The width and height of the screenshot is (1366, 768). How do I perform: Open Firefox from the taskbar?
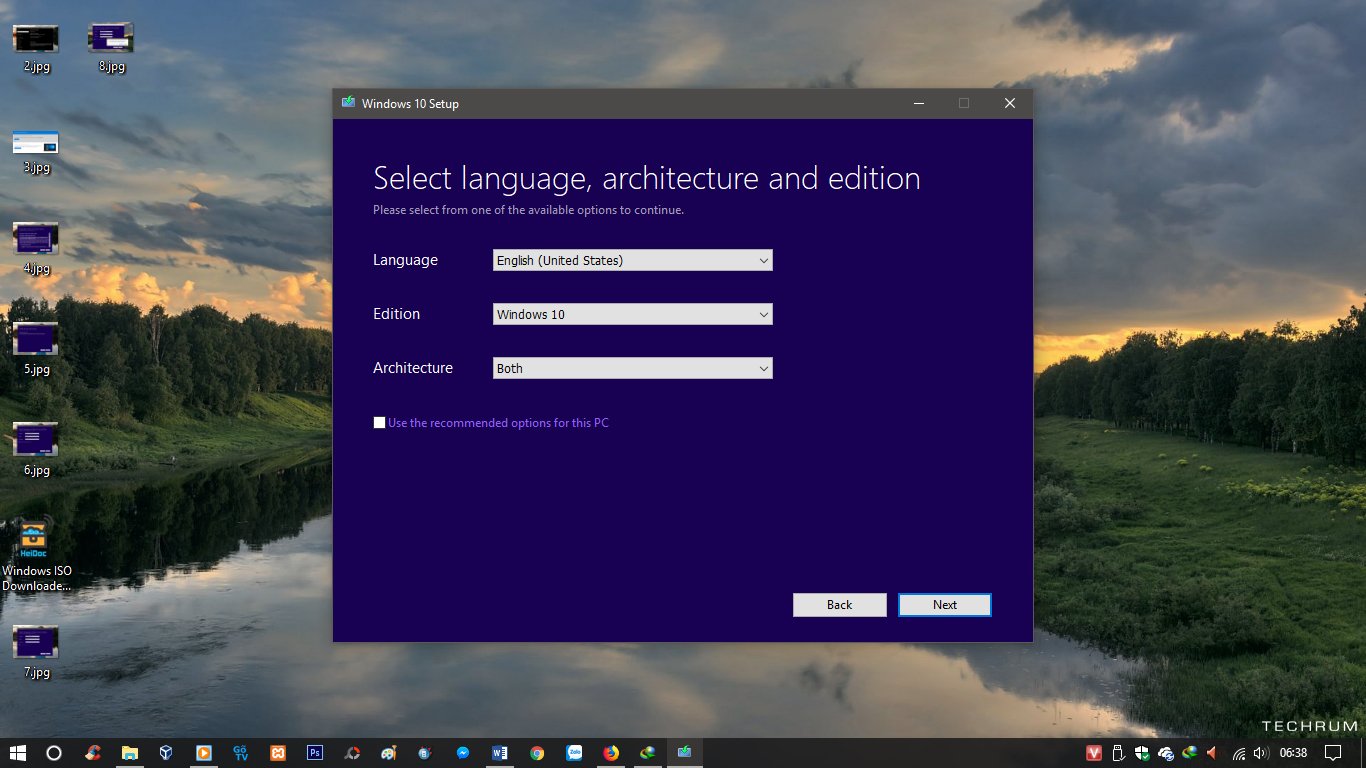[611, 753]
